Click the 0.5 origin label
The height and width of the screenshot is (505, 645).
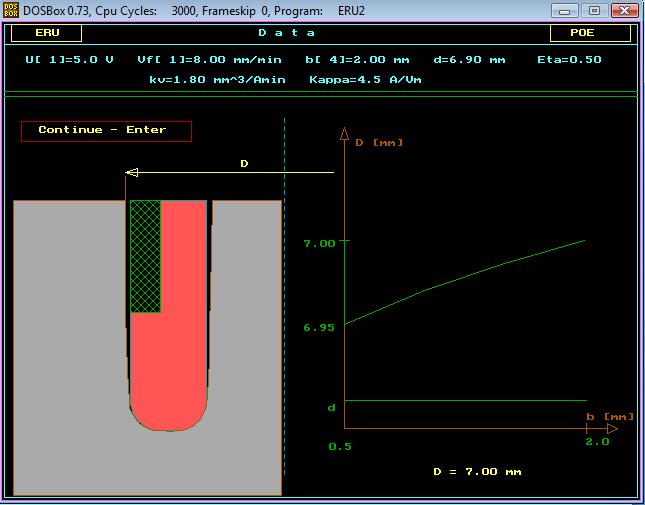click(340, 446)
